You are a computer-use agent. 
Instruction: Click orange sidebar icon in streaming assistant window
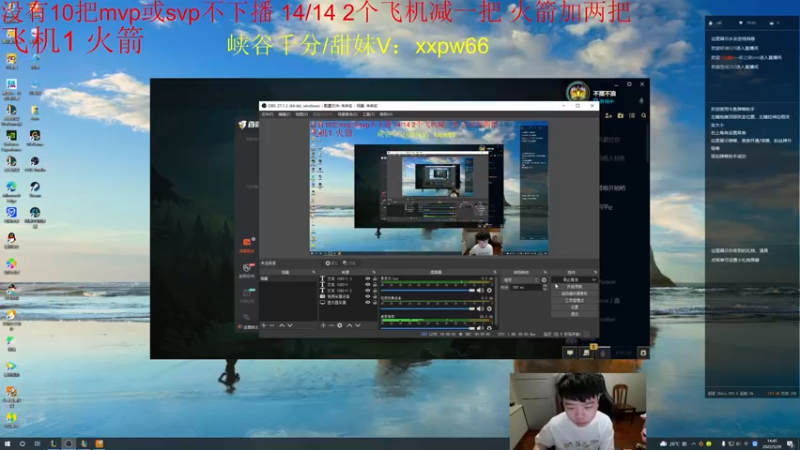pos(247,242)
